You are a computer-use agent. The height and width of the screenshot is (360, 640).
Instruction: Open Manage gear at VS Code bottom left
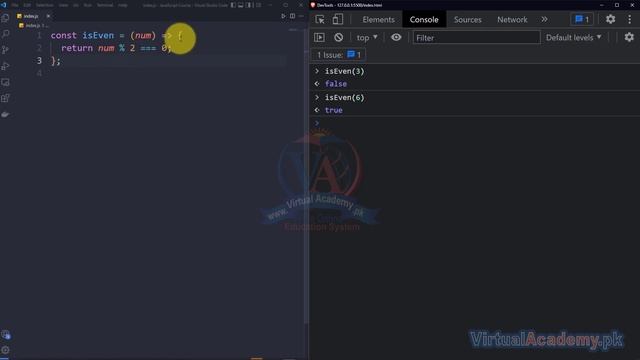[x=5, y=350]
